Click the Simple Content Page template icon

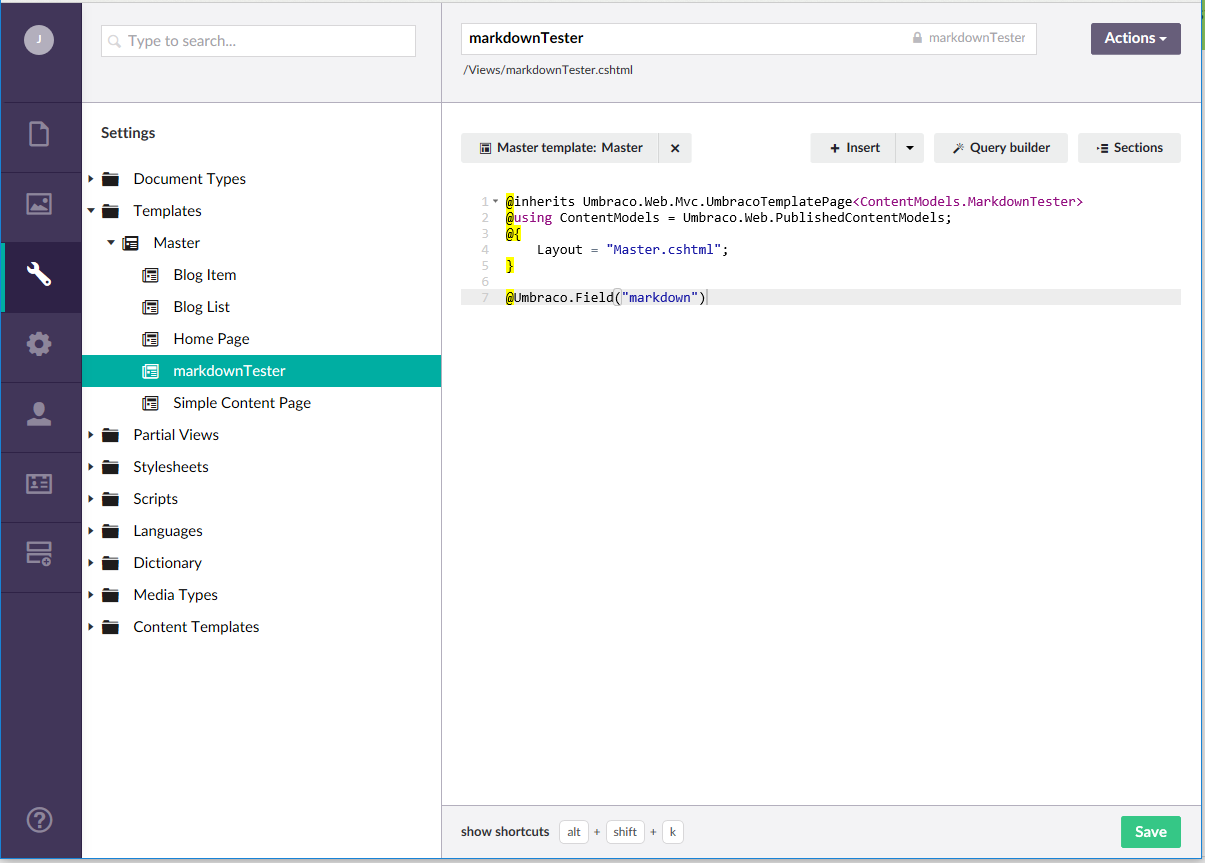click(x=151, y=403)
